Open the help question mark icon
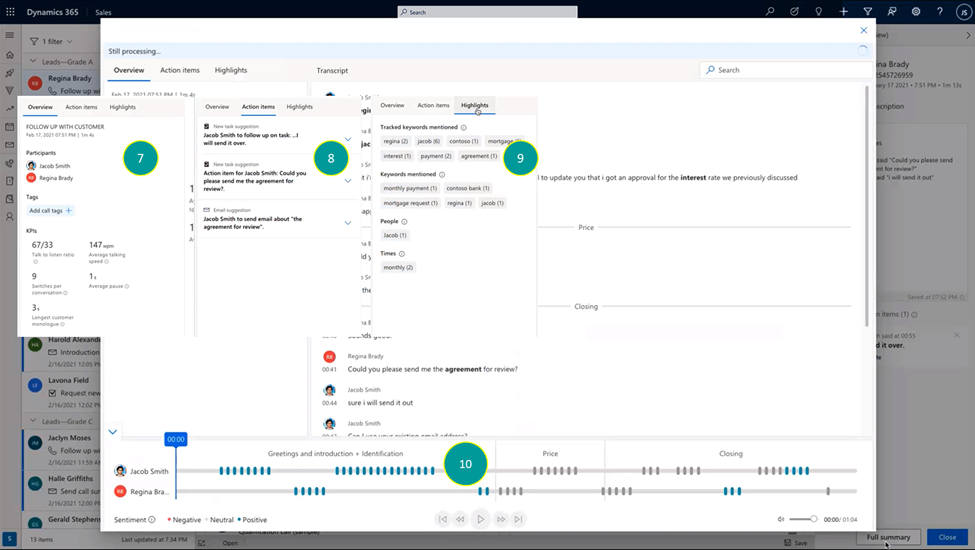This screenshot has width=975, height=550. coord(940,12)
